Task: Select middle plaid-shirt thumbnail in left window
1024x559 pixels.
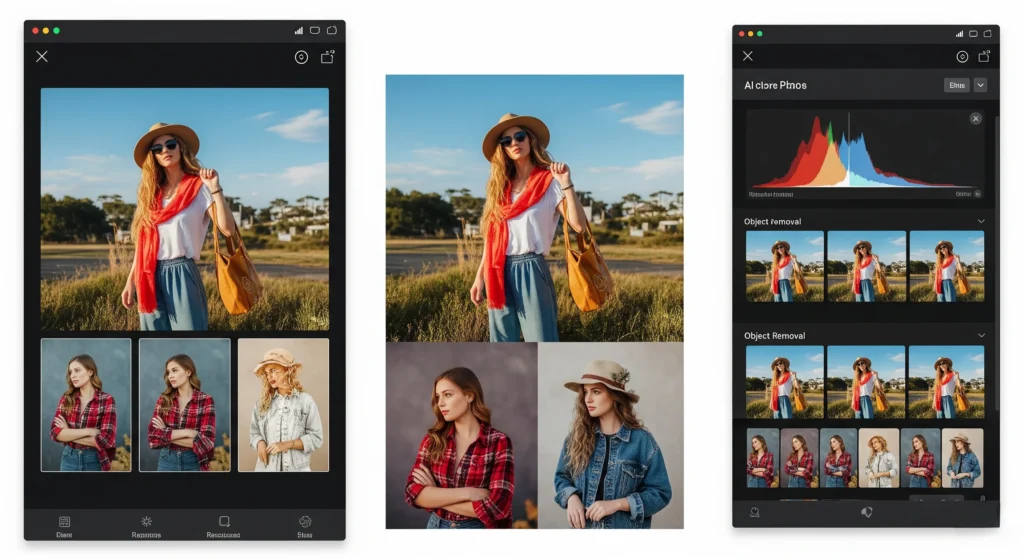Action: [185, 405]
